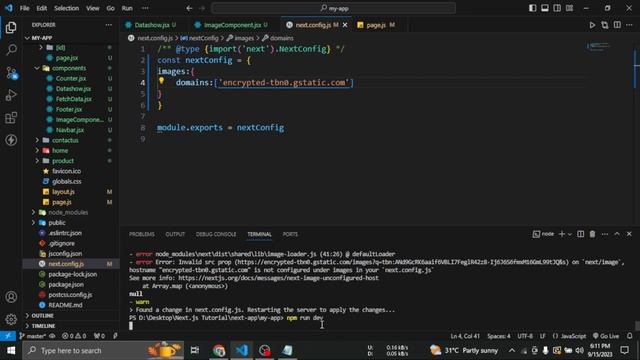Open the Run and Debug view
Viewport: 640px width, 360px height.
(11, 95)
